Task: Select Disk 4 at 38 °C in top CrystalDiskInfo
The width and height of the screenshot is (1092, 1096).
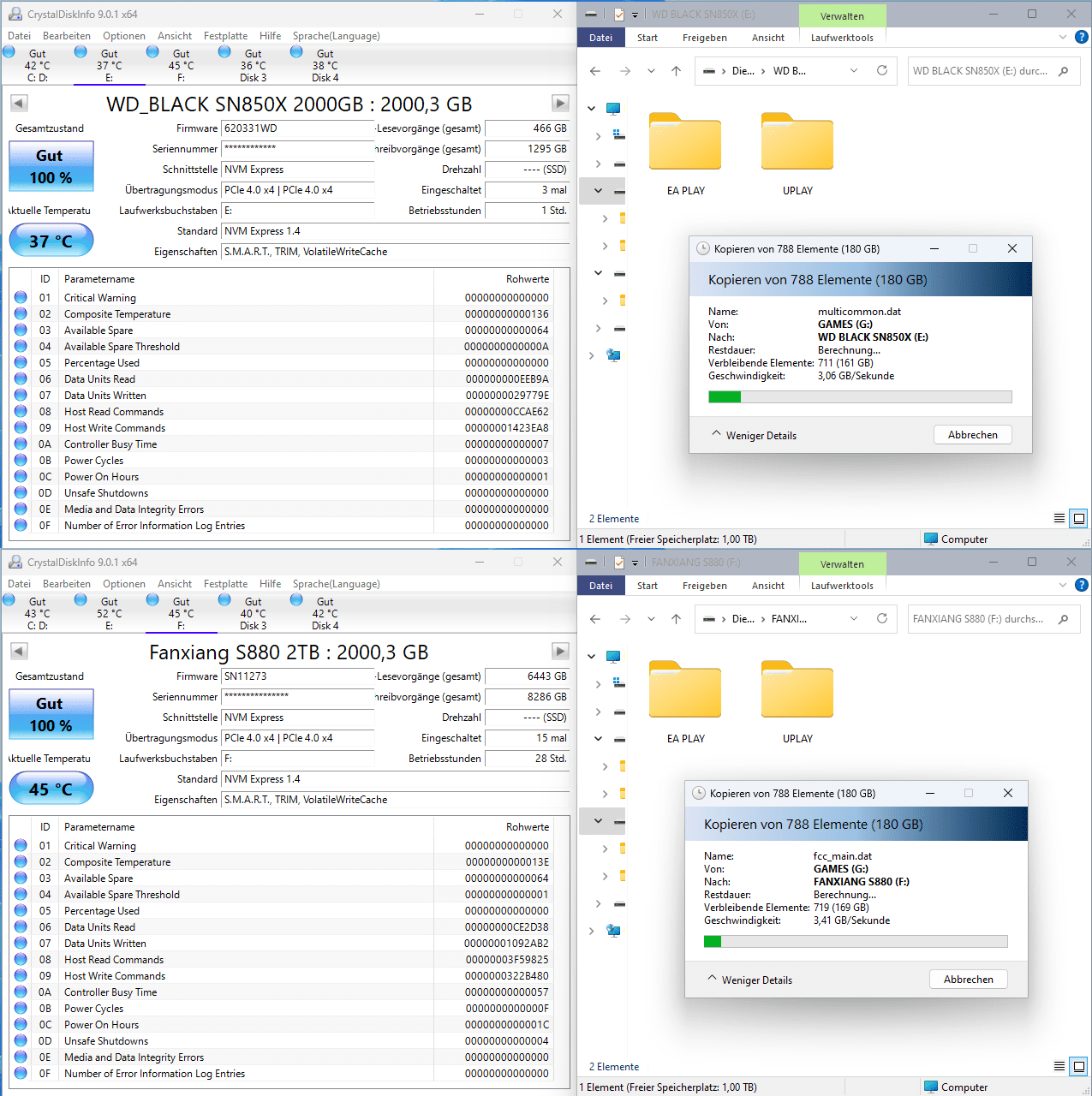Action: click(325, 65)
